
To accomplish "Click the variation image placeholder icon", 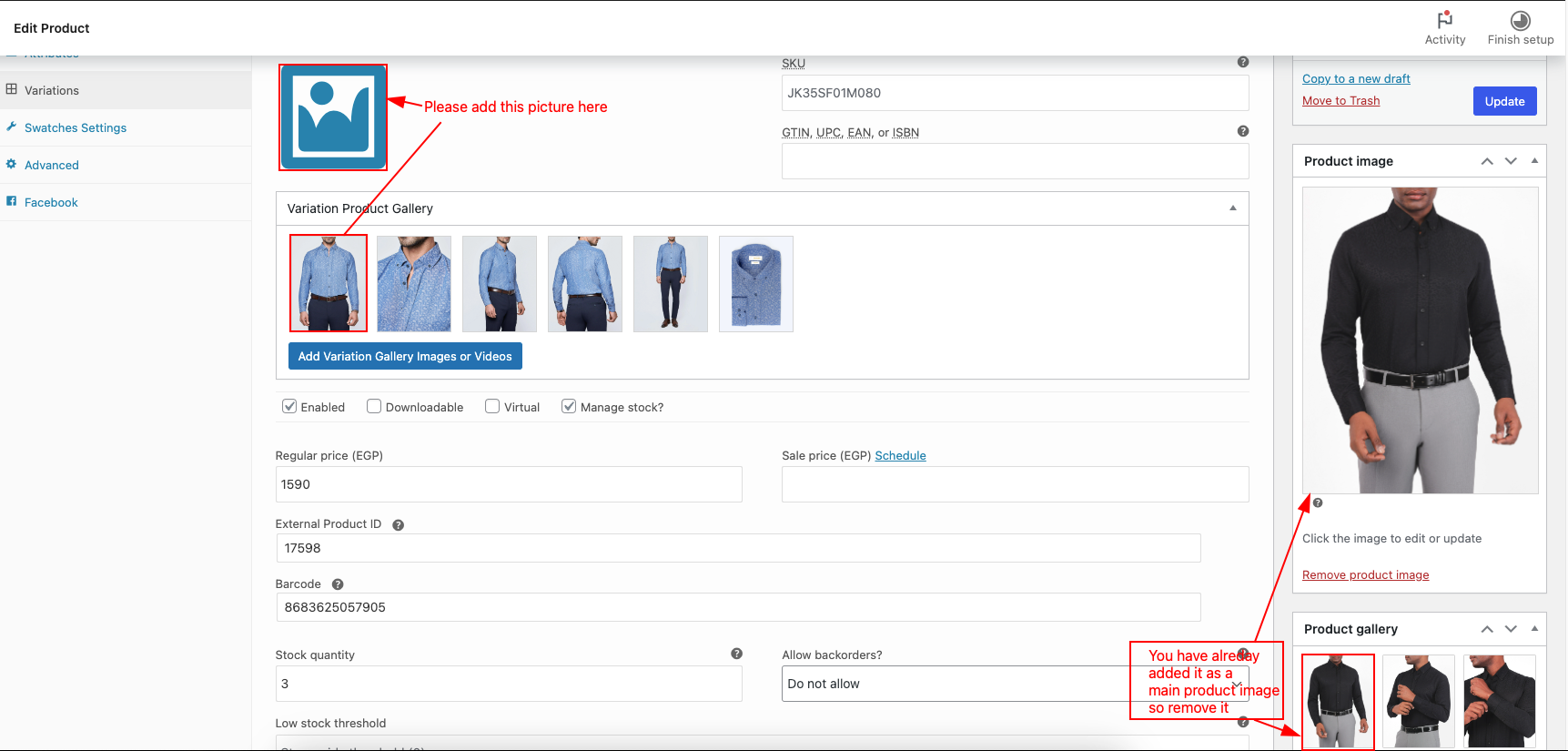I will [333, 117].
